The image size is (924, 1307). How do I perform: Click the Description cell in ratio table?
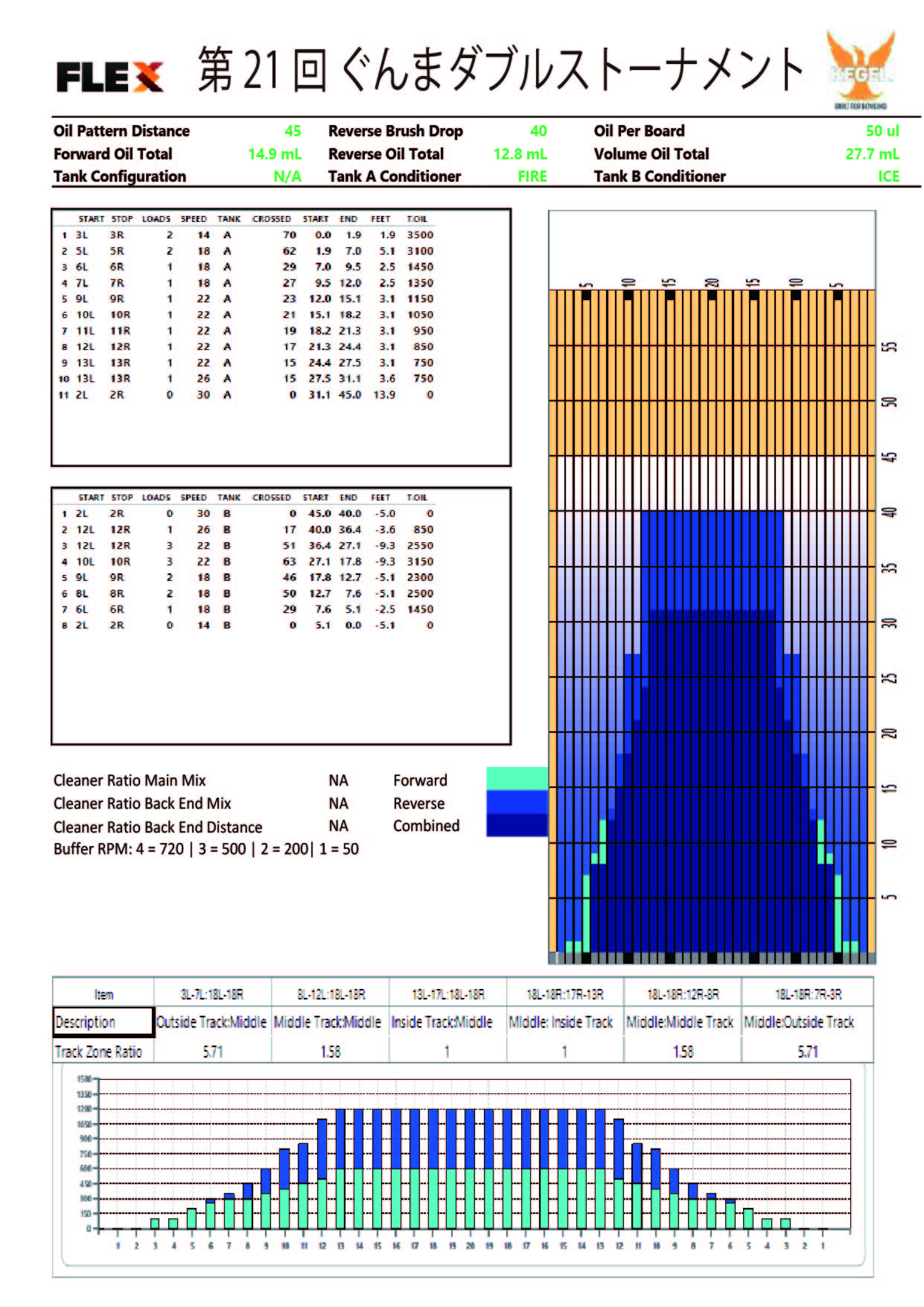pos(103,1022)
